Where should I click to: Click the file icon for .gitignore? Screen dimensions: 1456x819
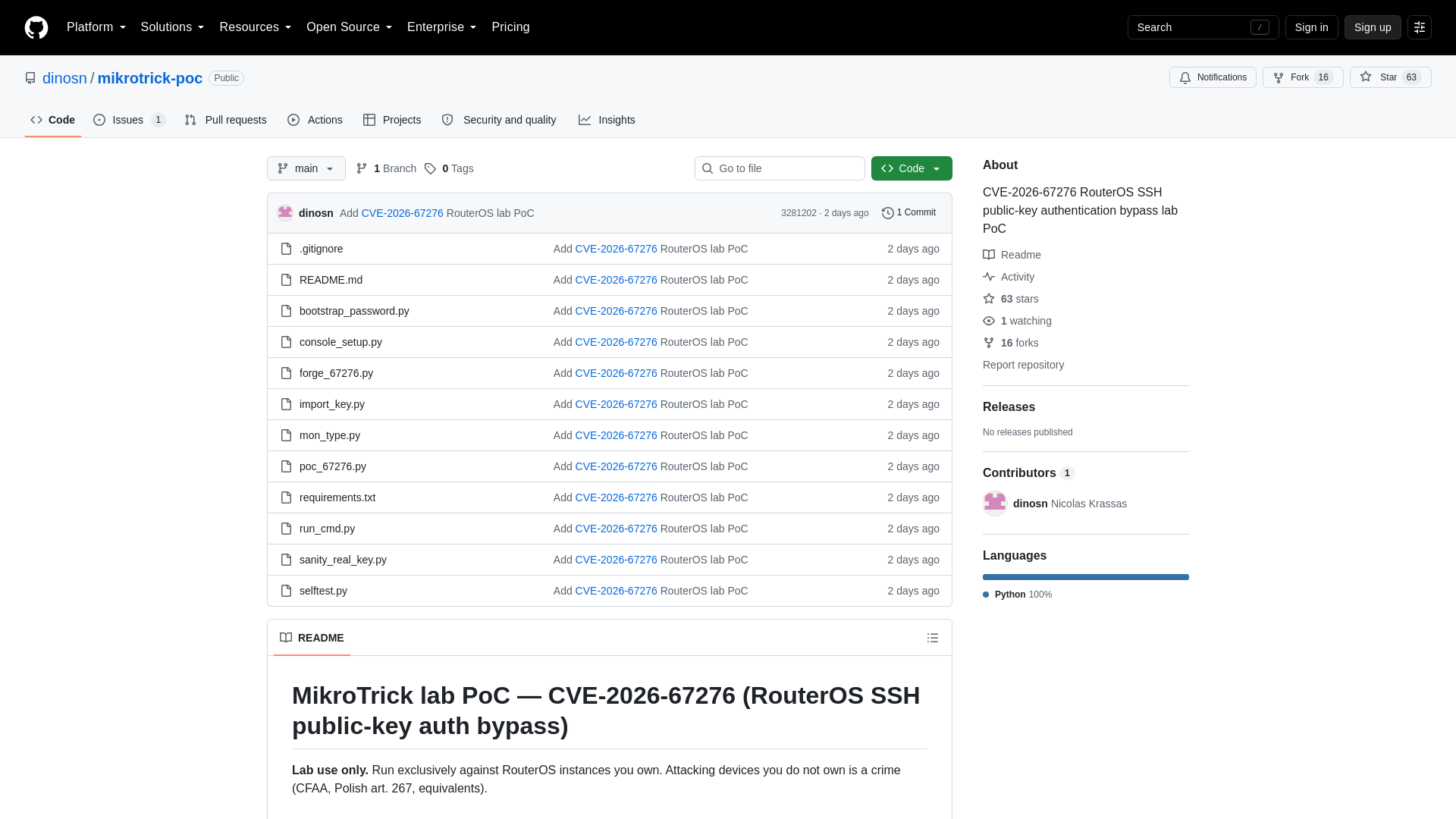(x=286, y=249)
